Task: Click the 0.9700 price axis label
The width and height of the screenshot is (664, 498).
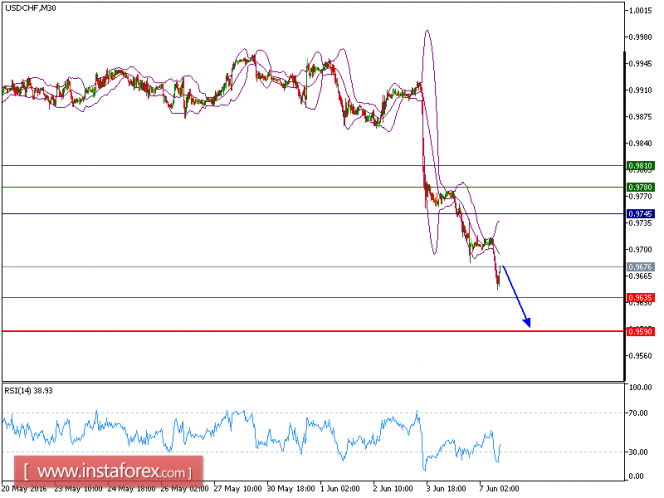Action: click(x=641, y=249)
